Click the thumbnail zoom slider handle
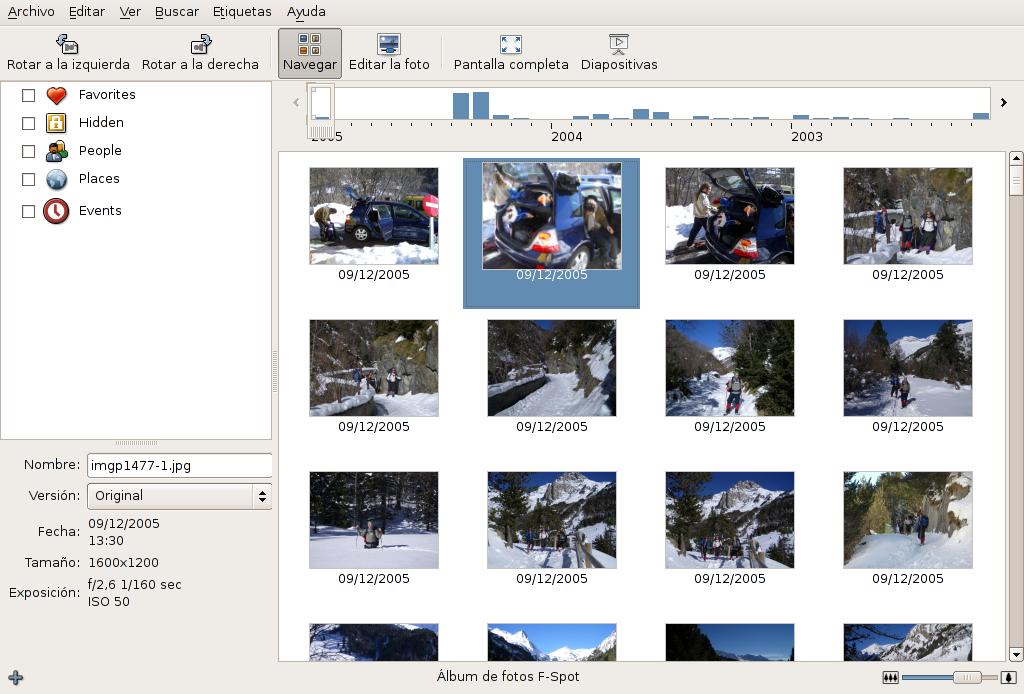This screenshot has height=694, width=1024. pyautogui.click(x=967, y=678)
